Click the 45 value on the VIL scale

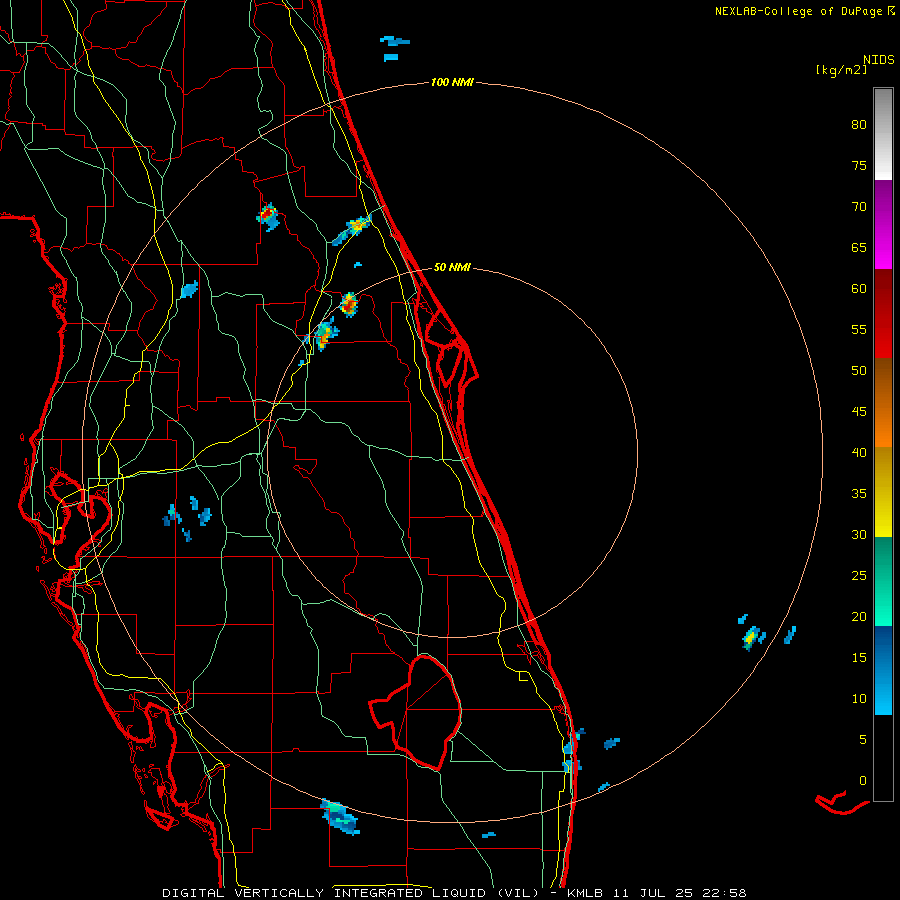point(859,412)
